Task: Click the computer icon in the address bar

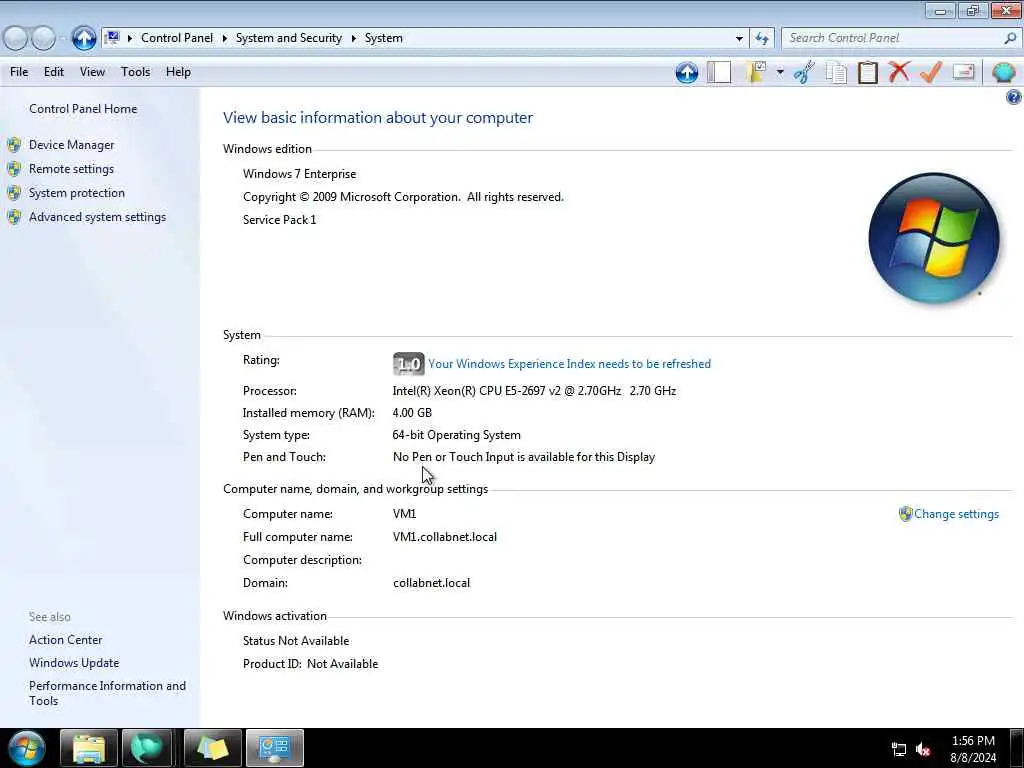Action: tap(112, 38)
